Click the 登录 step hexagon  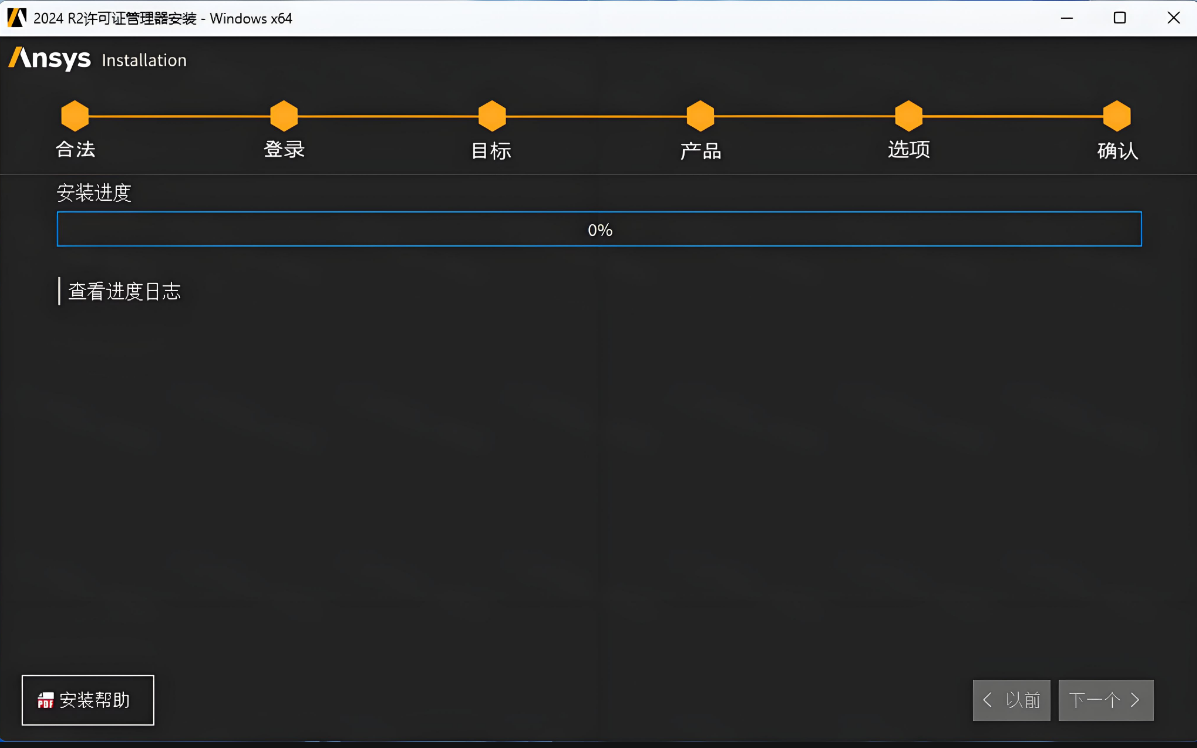[284, 116]
